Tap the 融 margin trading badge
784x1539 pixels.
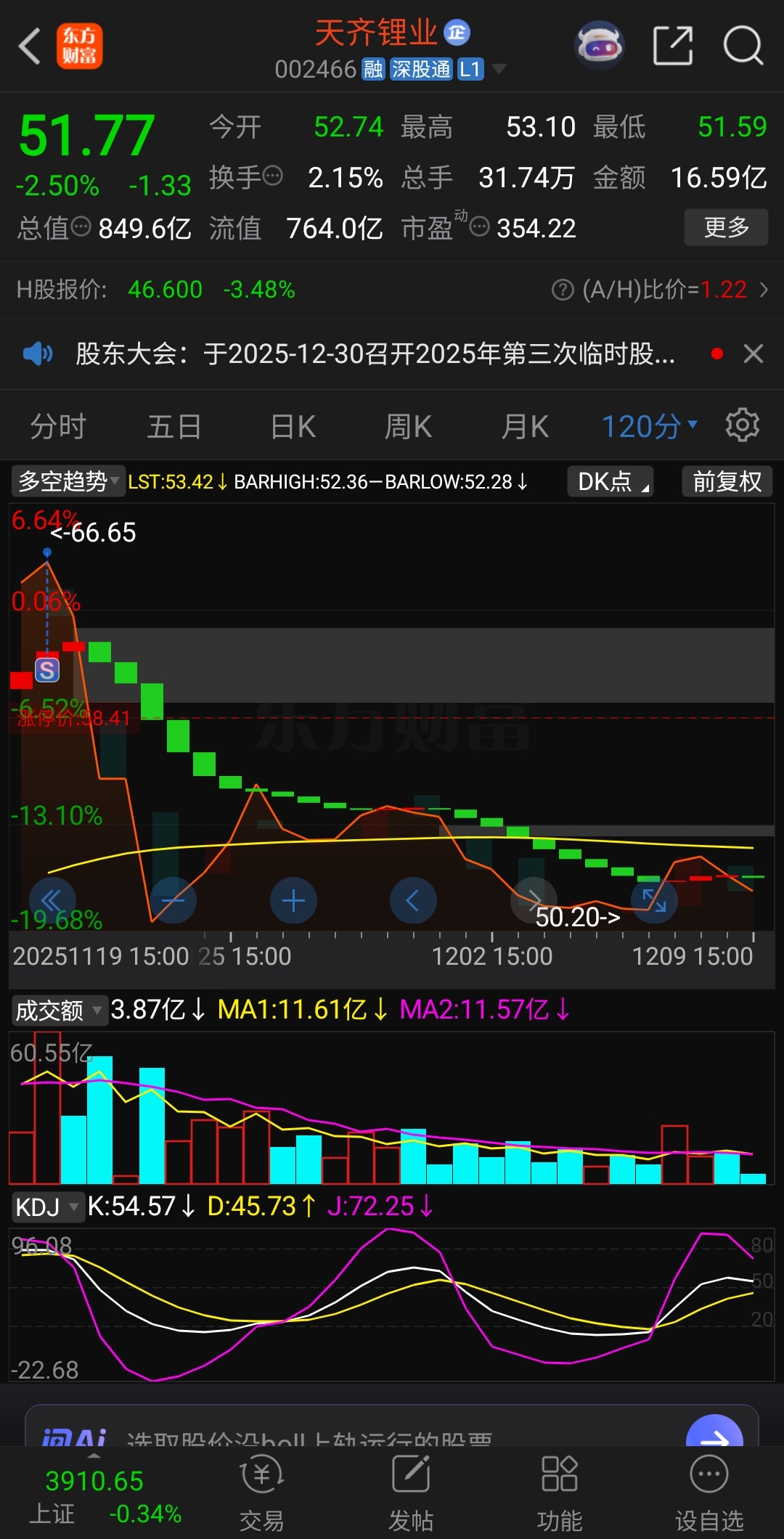(x=373, y=70)
